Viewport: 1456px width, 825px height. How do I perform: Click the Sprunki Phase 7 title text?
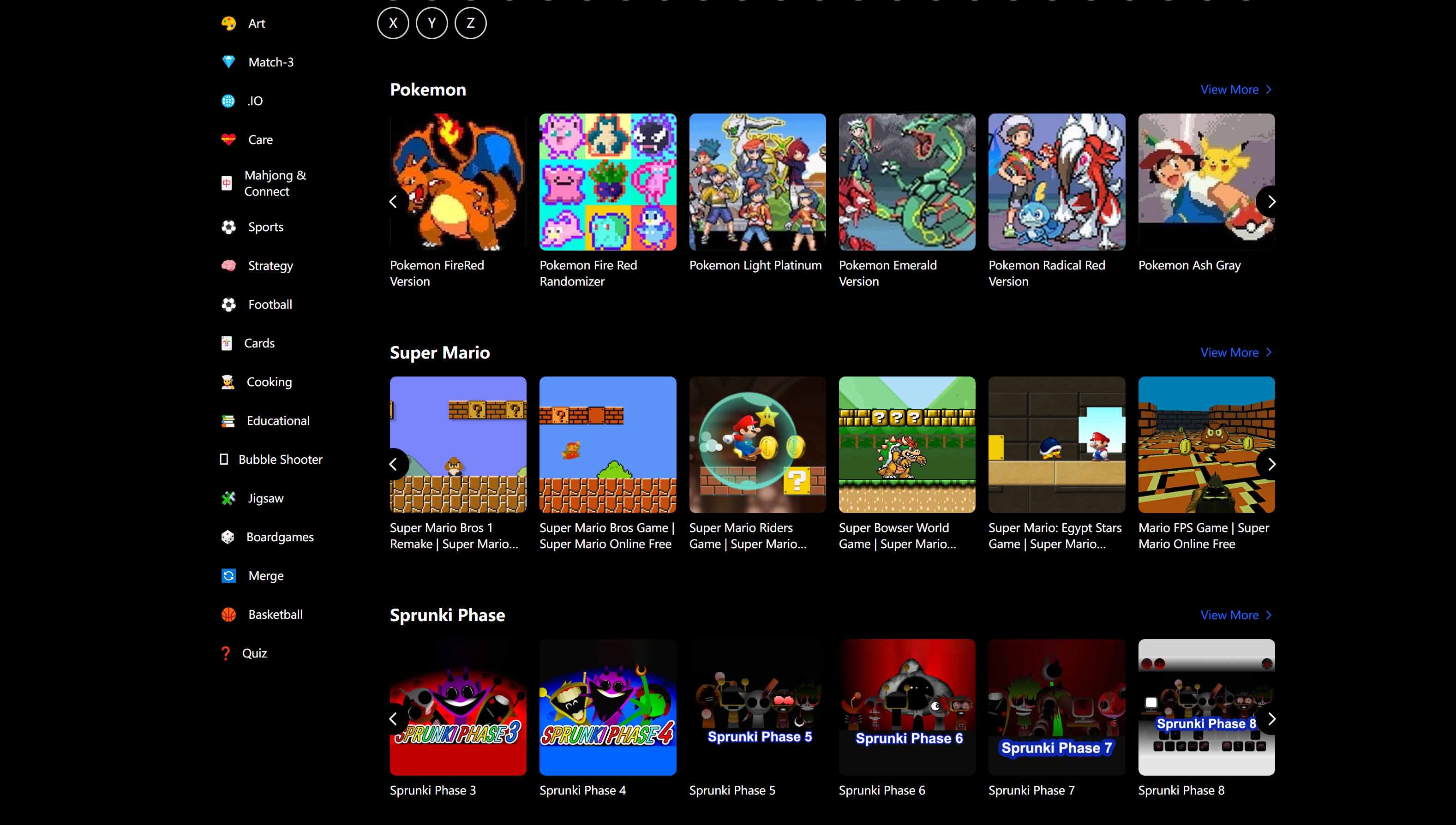tap(1031, 790)
